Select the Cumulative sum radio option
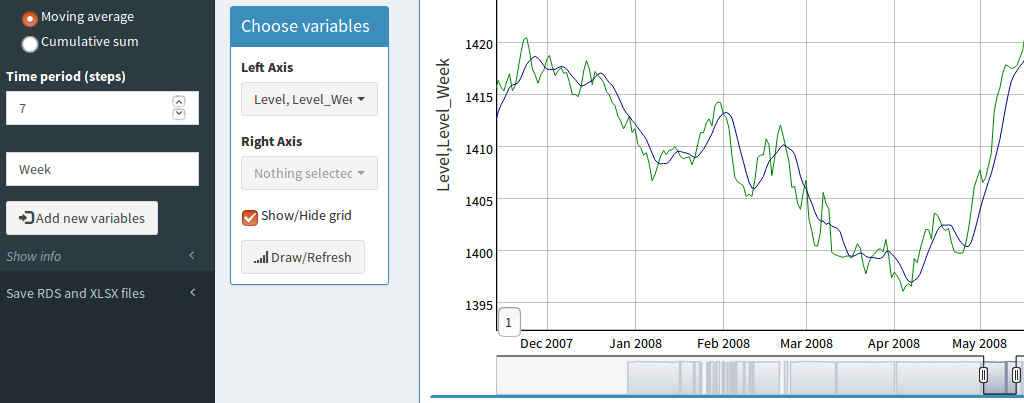1024x403 pixels. pyautogui.click(x=30, y=43)
